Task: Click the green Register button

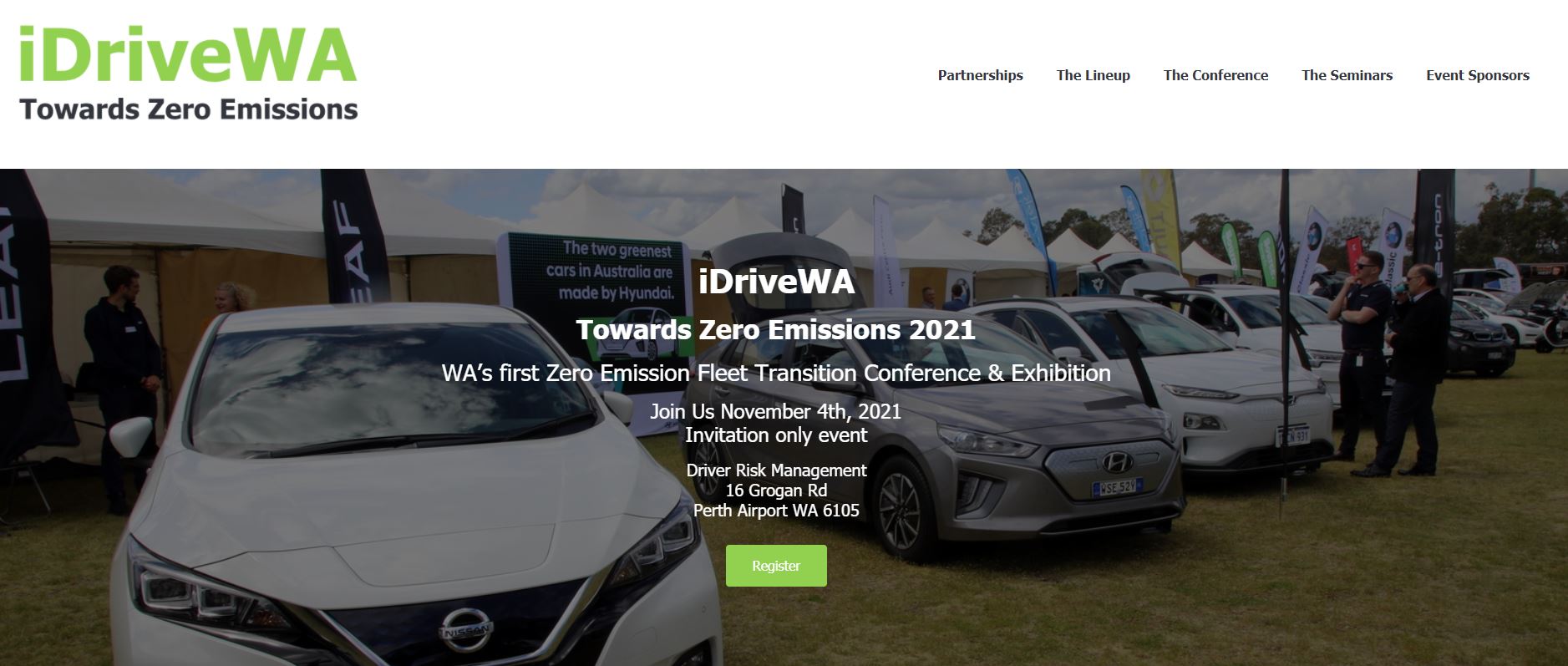Action: (776, 566)
